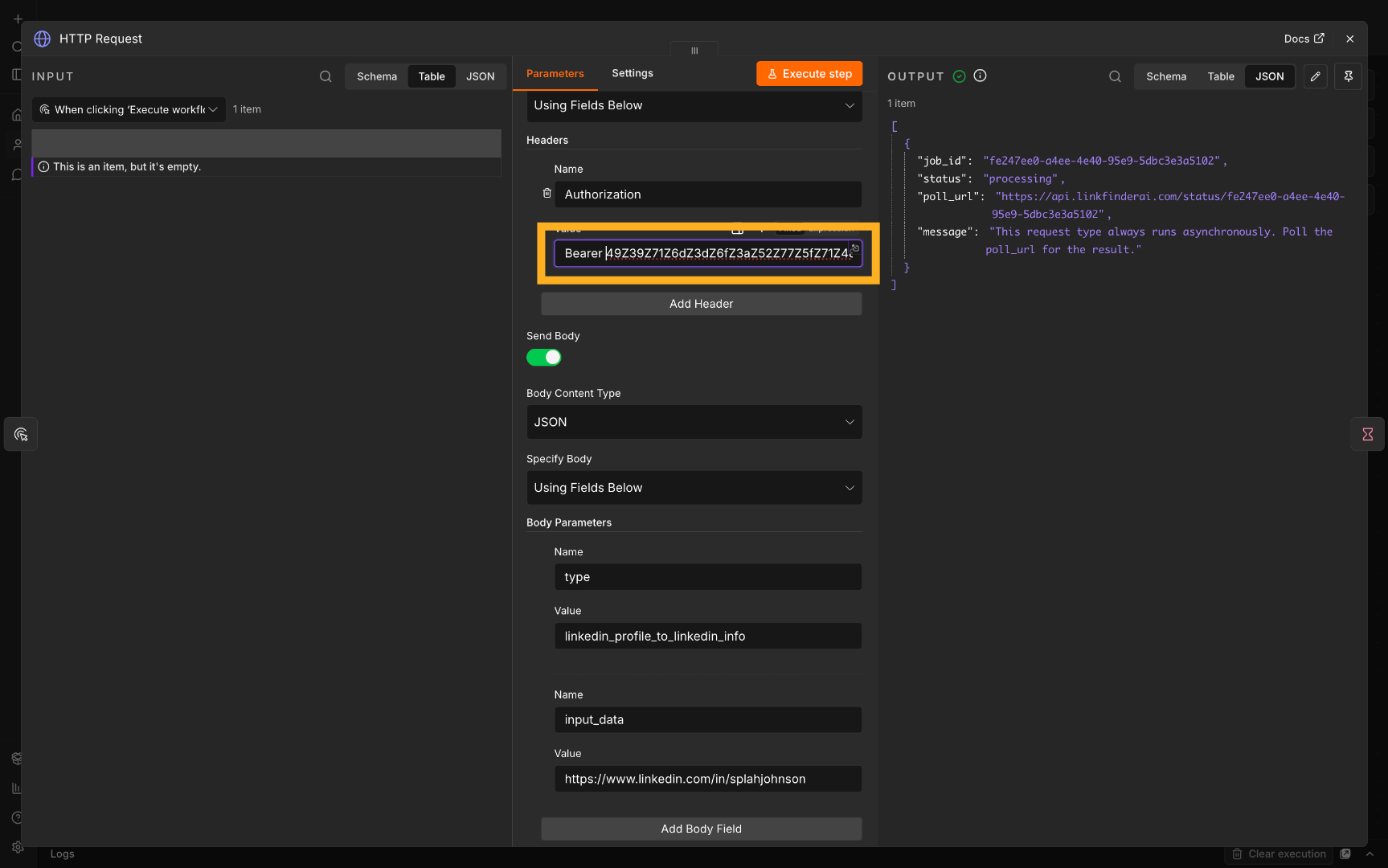Click the Bearer token value field
This screenshot has width=1388, height=868.
(x=707, y=253)
